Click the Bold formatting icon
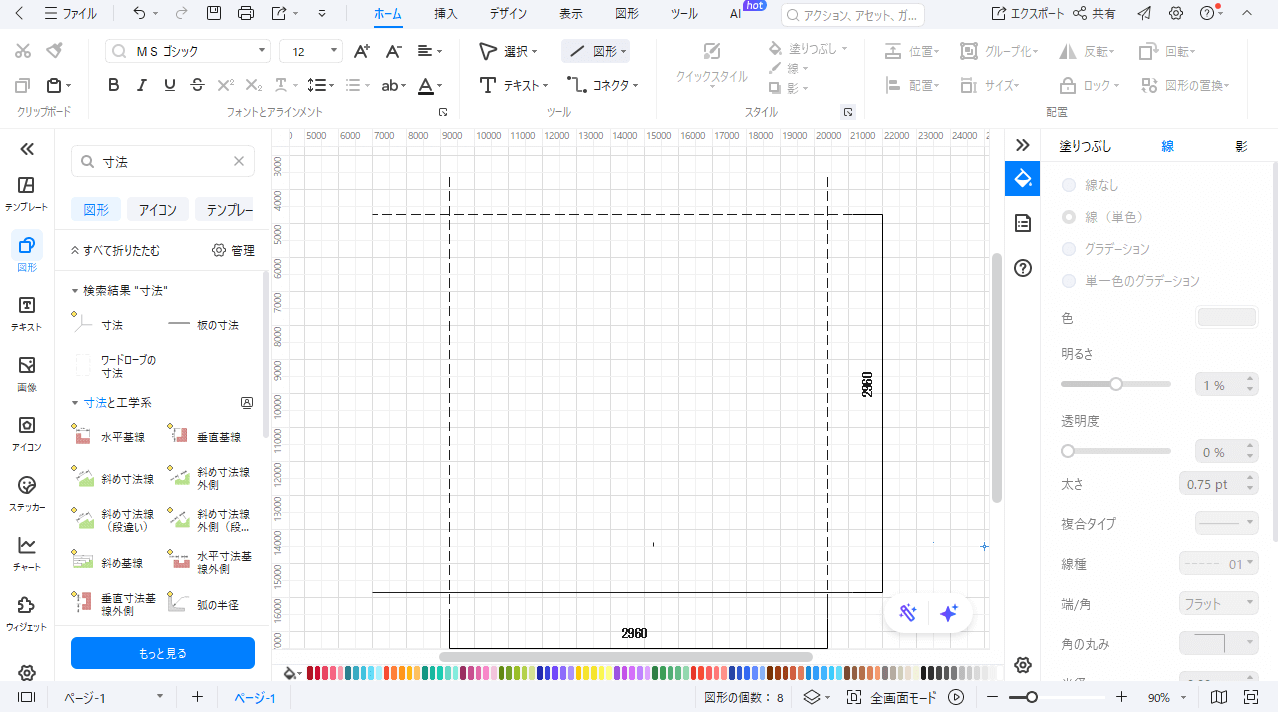 pyautogui.click(x=114, y=85)
